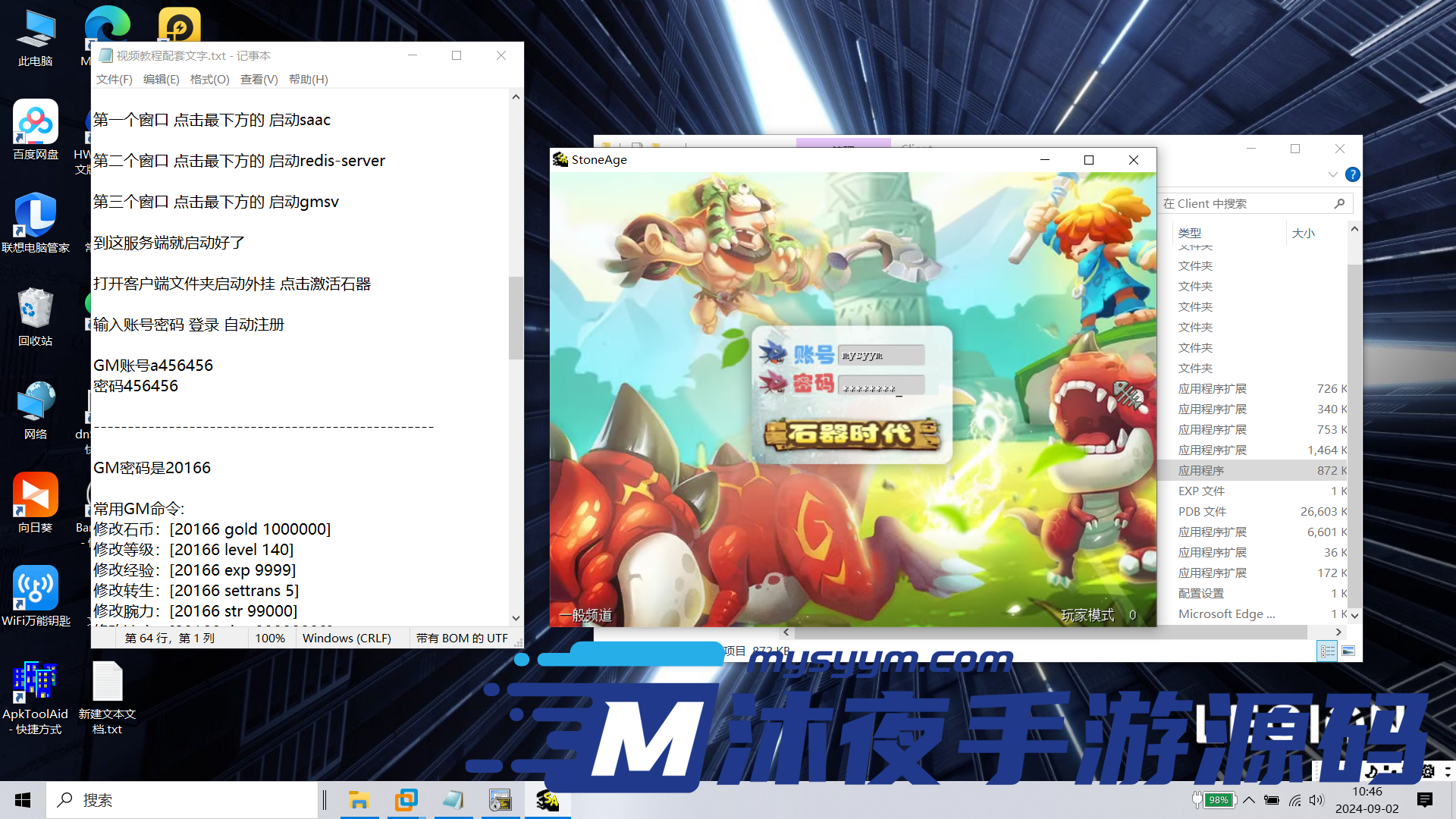1456x819 pixels.
Task: Switch Explorer to large thumbnail view
Action: (1348, 651)
